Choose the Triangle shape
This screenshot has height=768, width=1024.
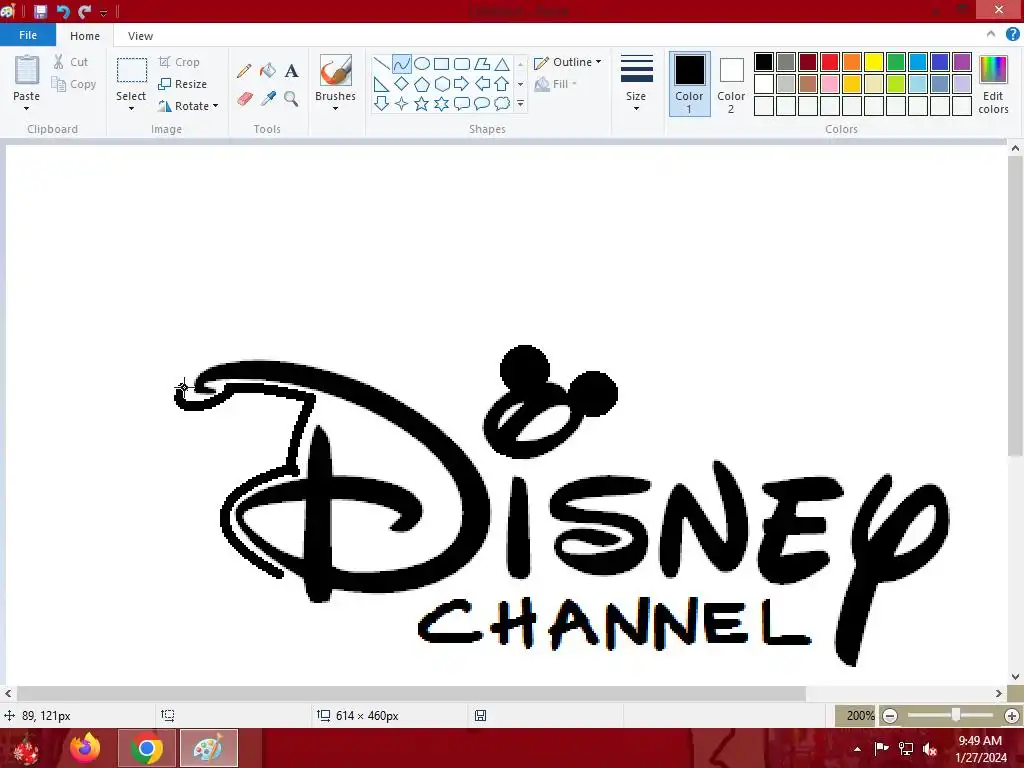502,64
